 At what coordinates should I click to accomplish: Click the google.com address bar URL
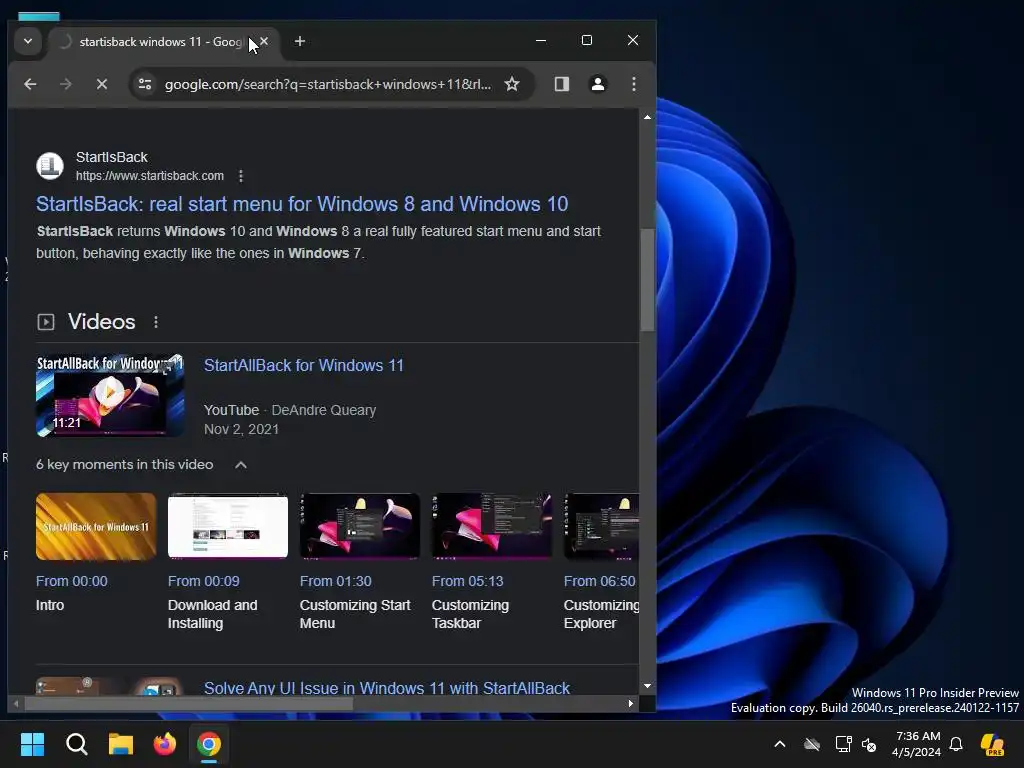(x=328, y=84)
